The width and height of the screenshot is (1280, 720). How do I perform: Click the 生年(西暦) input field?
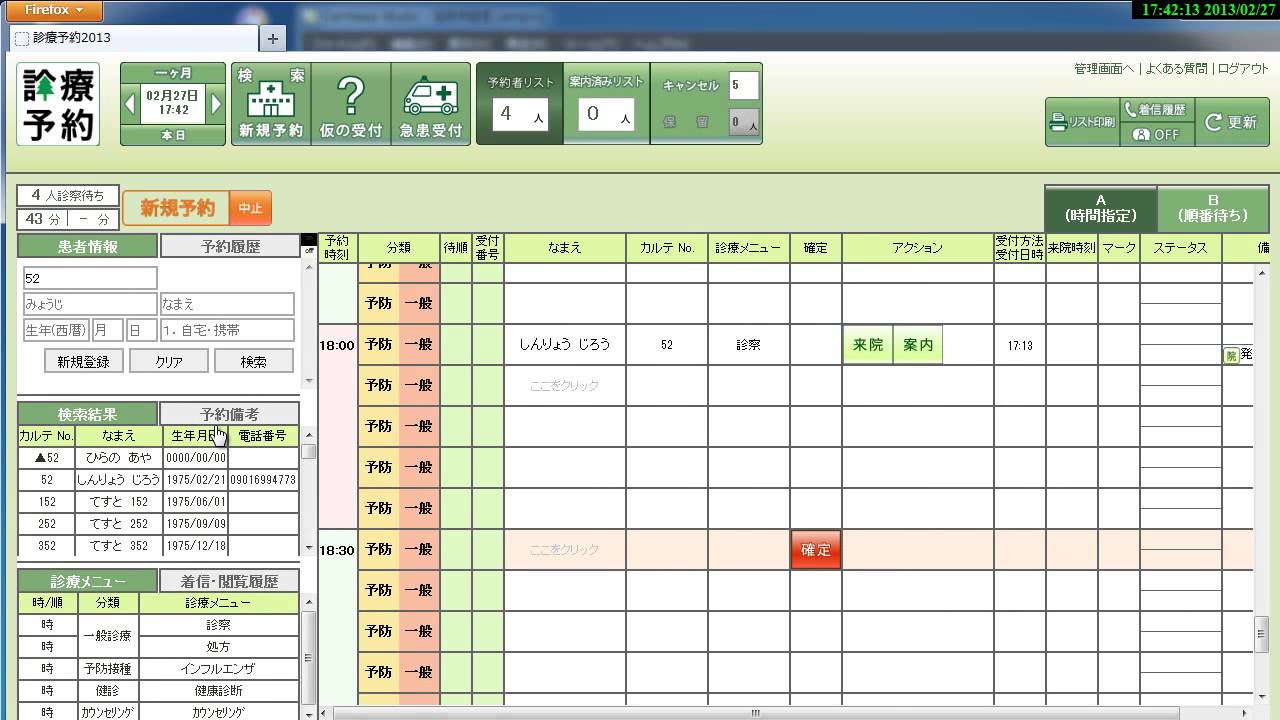tap(55, 330)
